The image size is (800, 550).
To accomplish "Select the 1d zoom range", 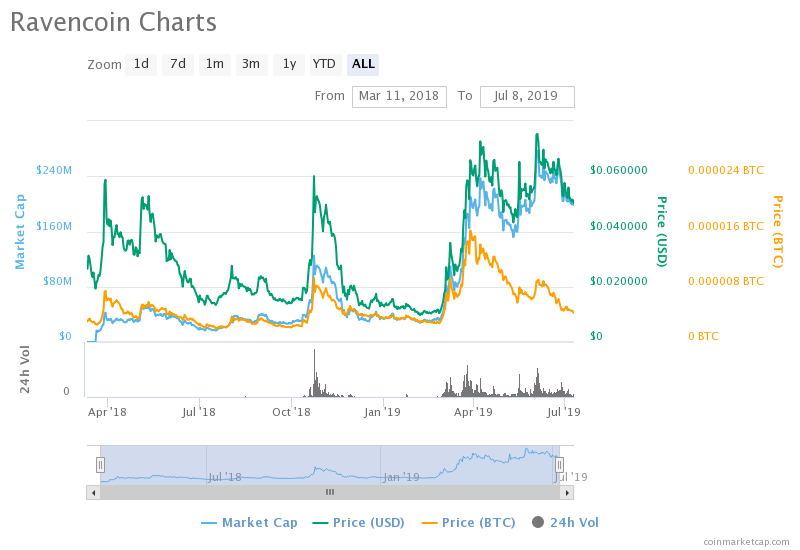I will [141, 64].
